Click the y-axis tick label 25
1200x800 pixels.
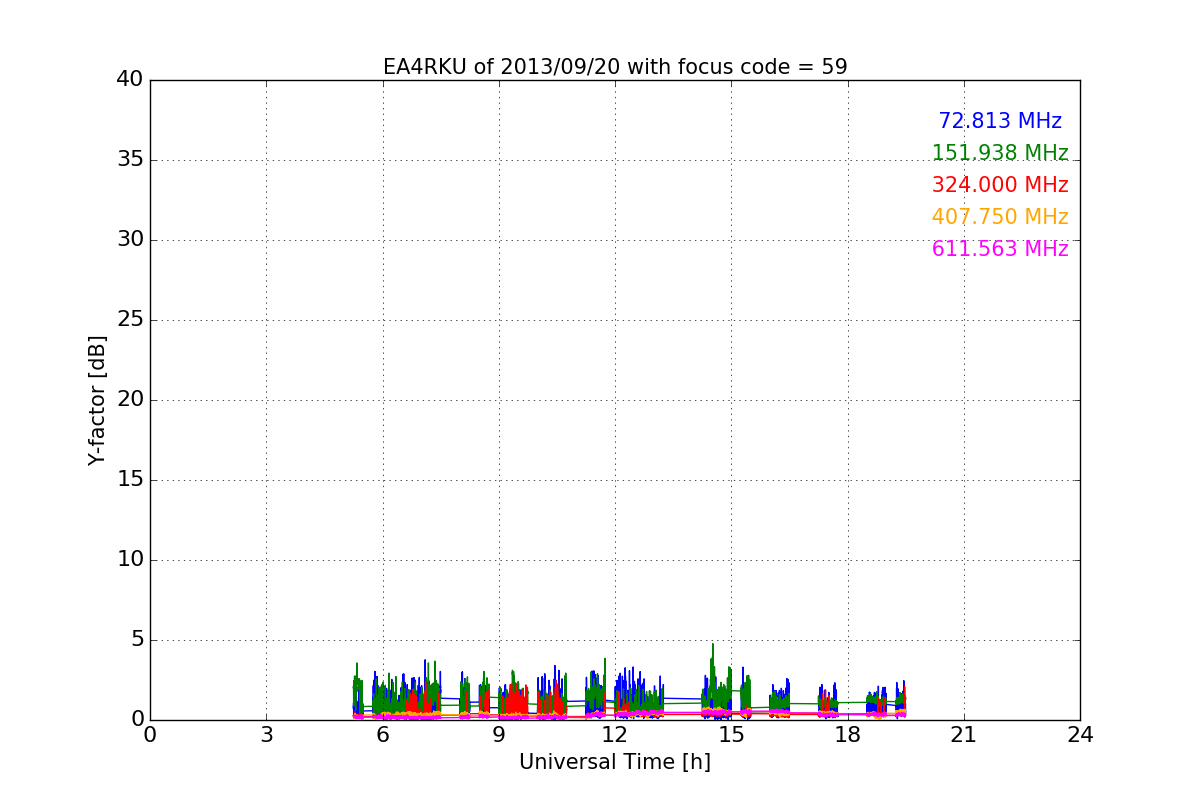130,320
